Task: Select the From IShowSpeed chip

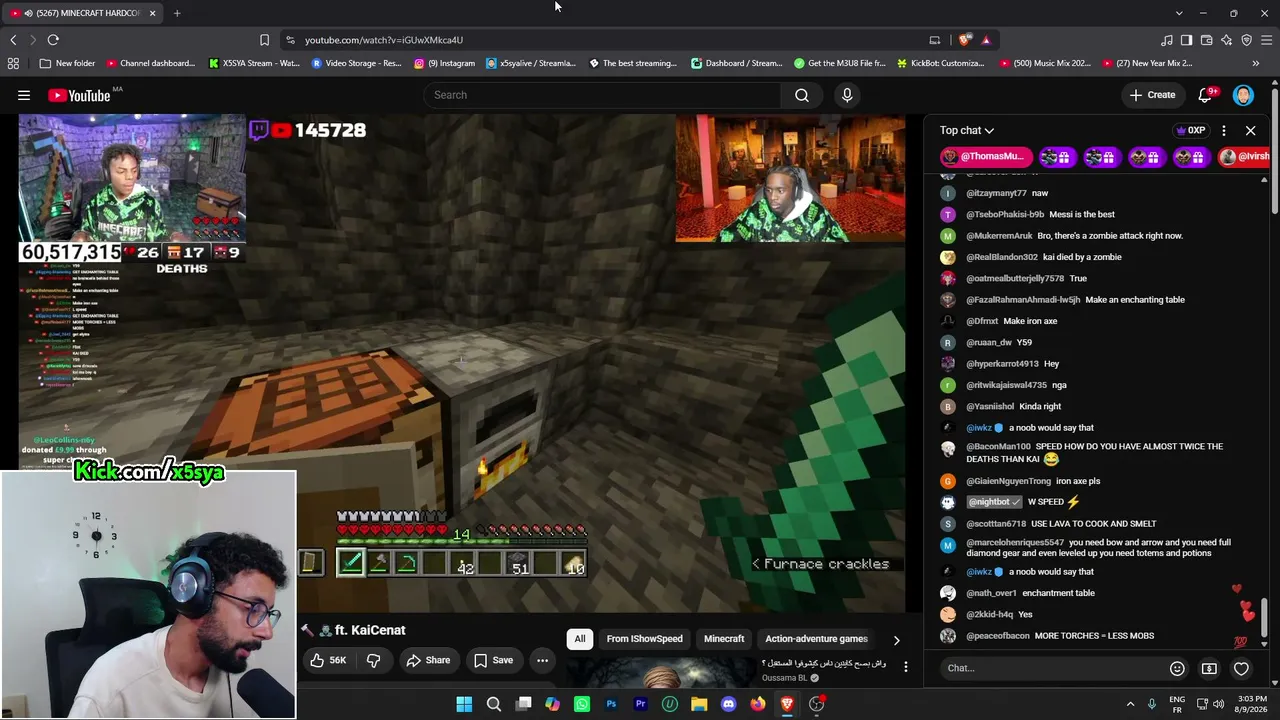Action: (x=644, y=639)
